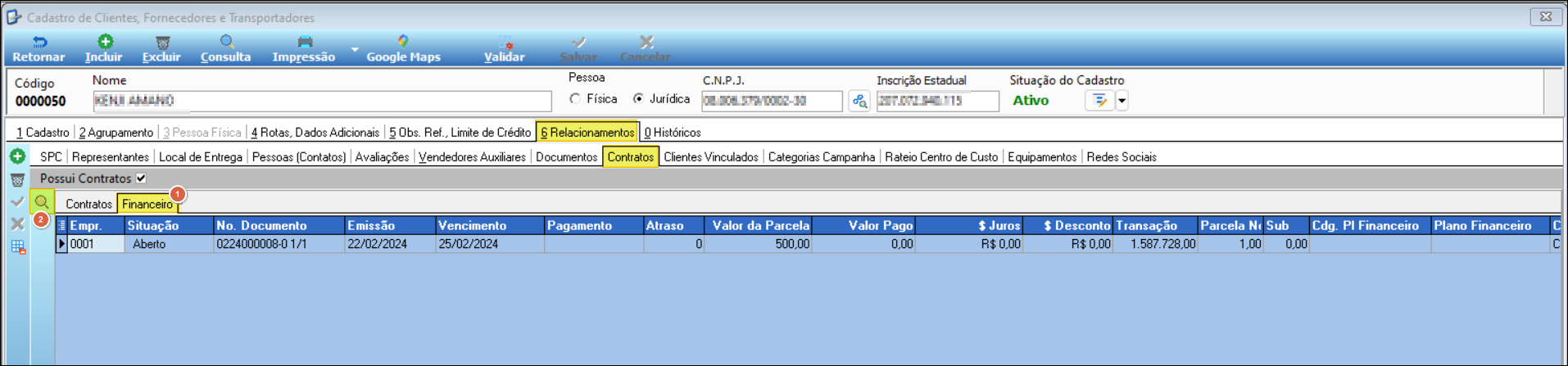Sort by Valor da Parcela column header
The image size is (1568, 366).
[x=759, y=225]
